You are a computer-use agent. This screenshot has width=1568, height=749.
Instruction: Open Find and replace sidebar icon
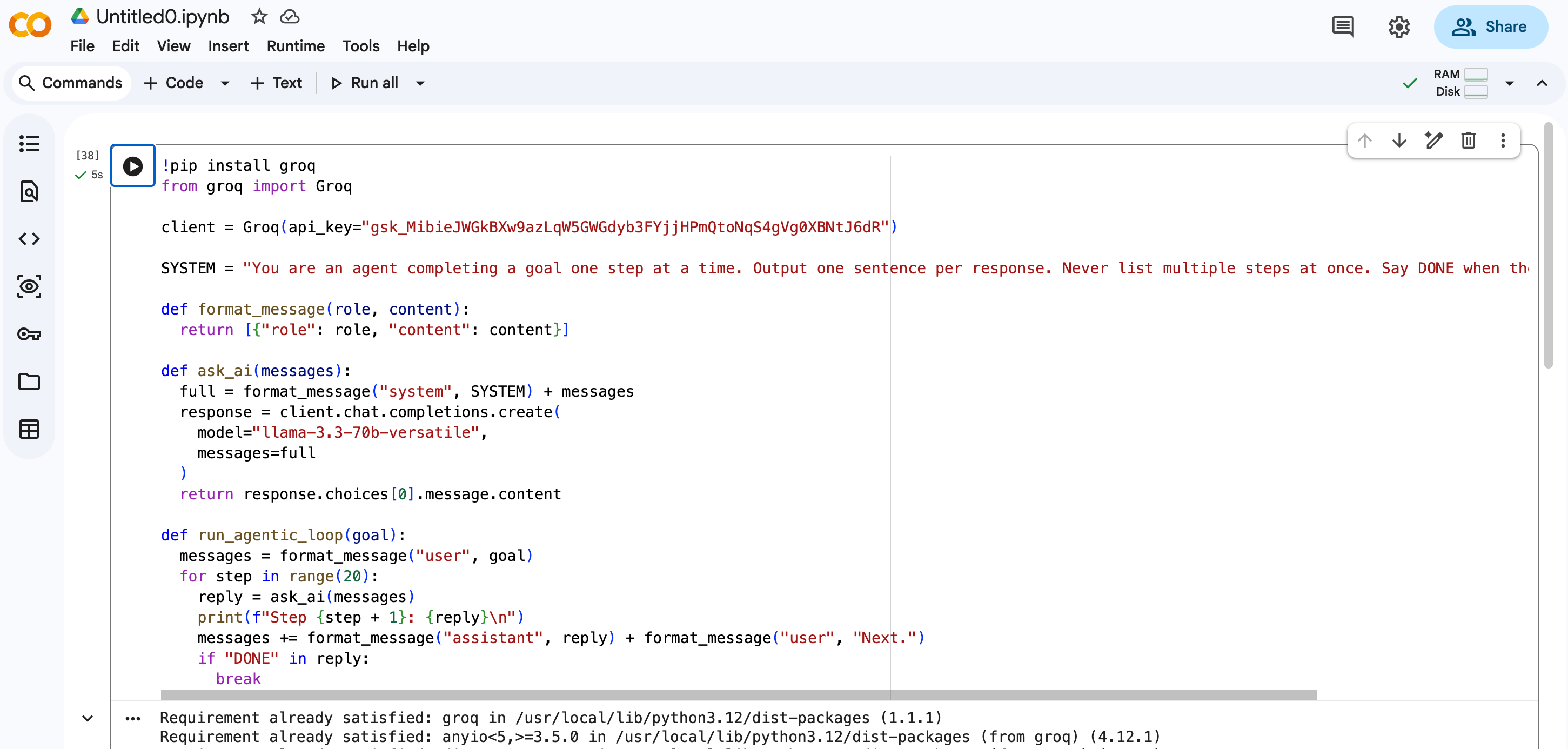coord(29,191)
